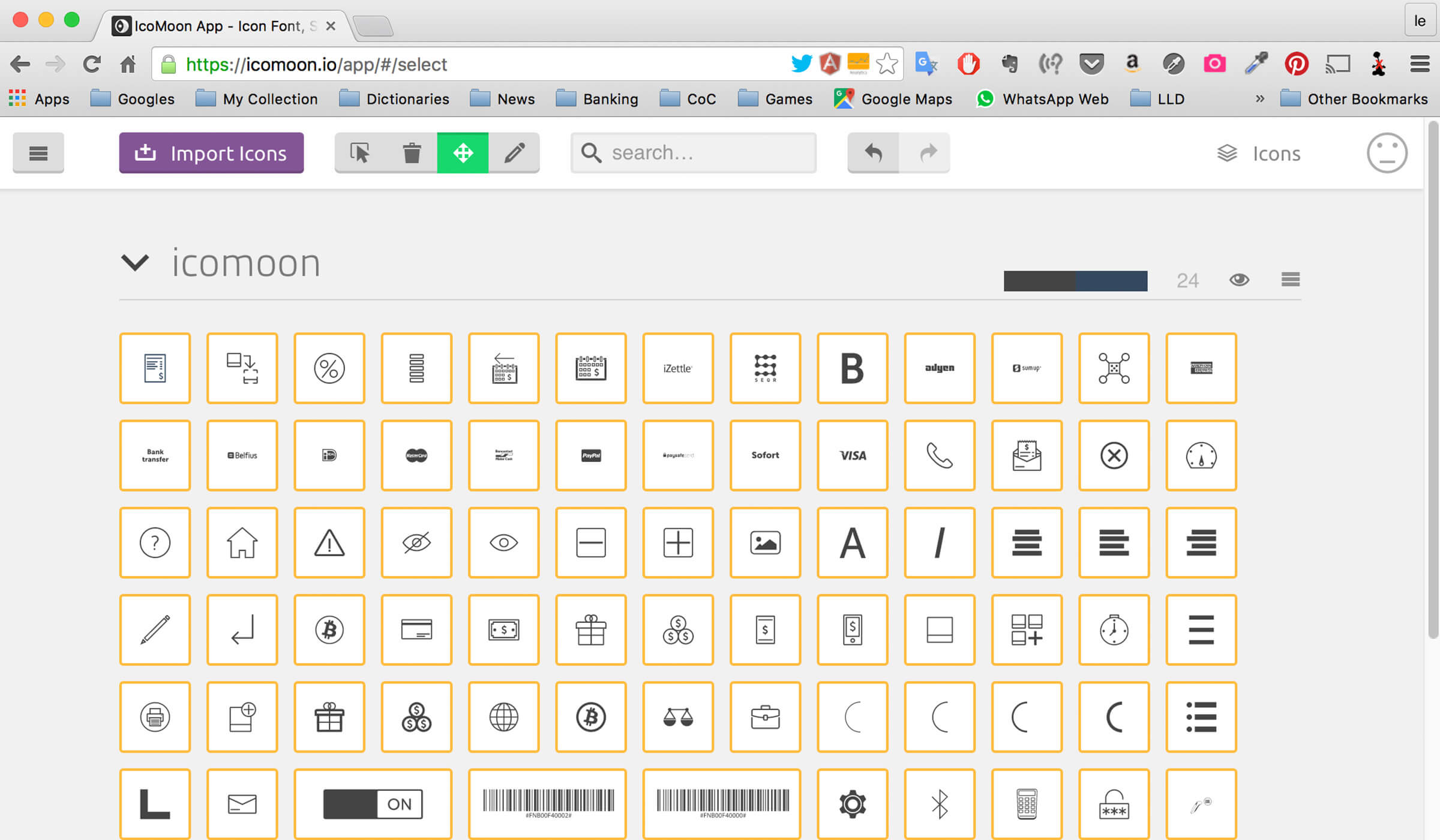Select the picture image icon
Screen dimensions: 1440x840
tap(765, 542)
